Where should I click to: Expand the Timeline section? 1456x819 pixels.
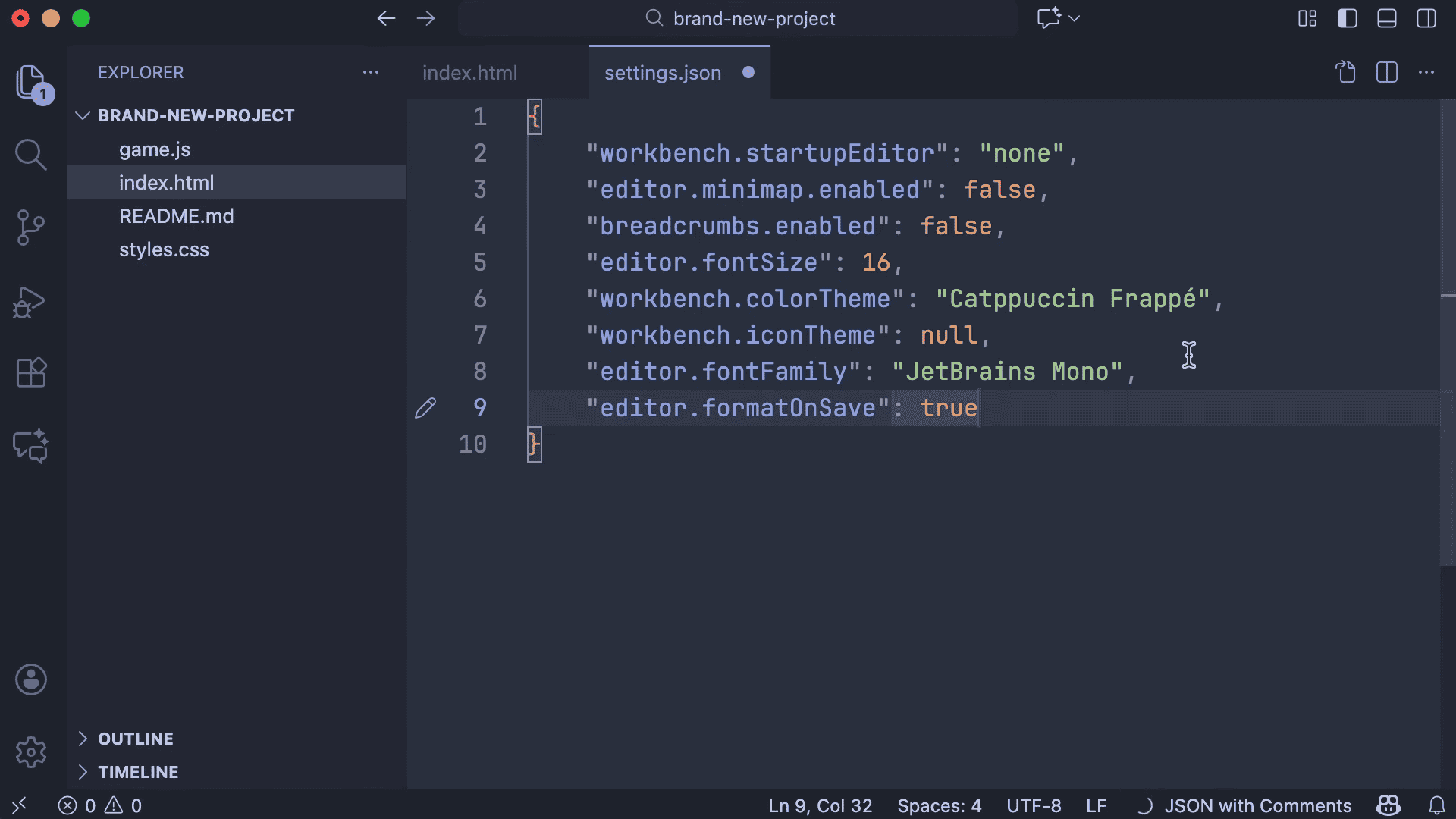[138, 772]
